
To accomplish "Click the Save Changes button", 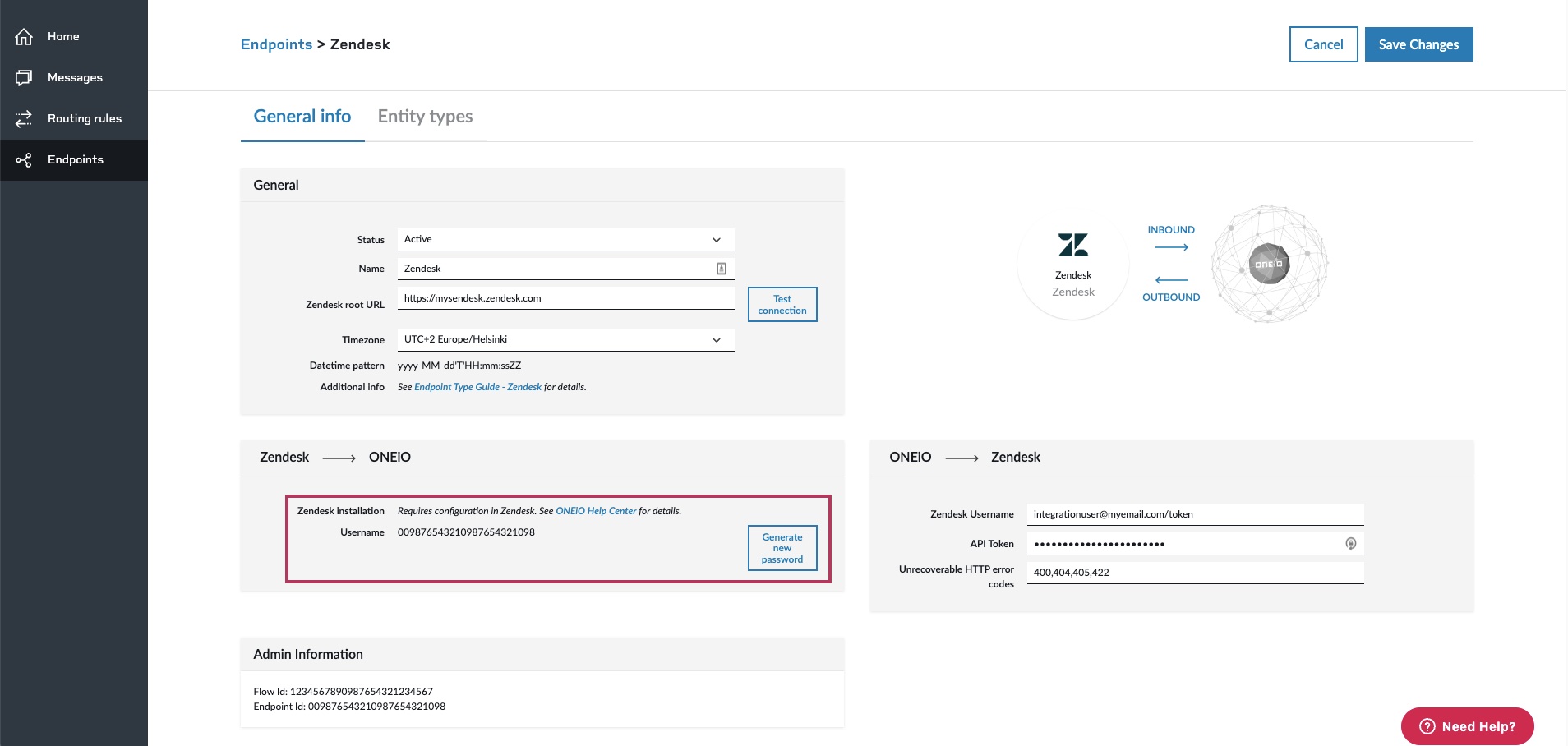I will (x=1418, y=44).
